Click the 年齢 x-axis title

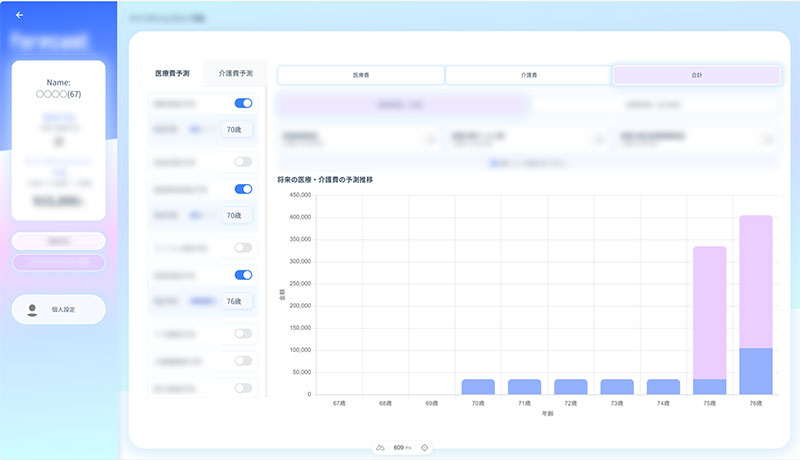pyautogui.click(x=547, y=414)
